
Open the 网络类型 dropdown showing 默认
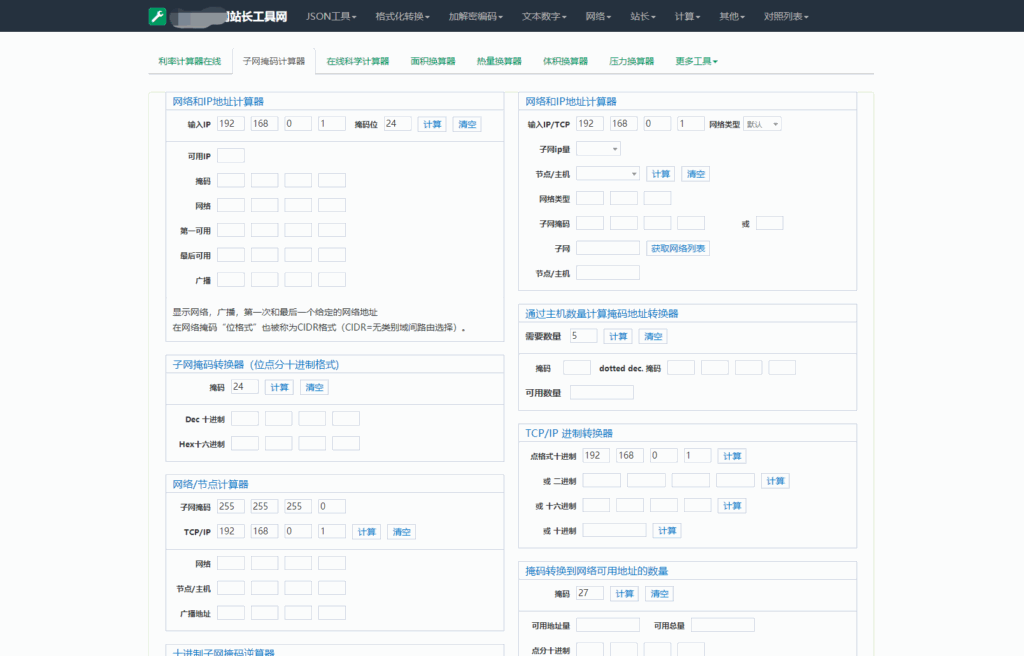coord(762,124)
